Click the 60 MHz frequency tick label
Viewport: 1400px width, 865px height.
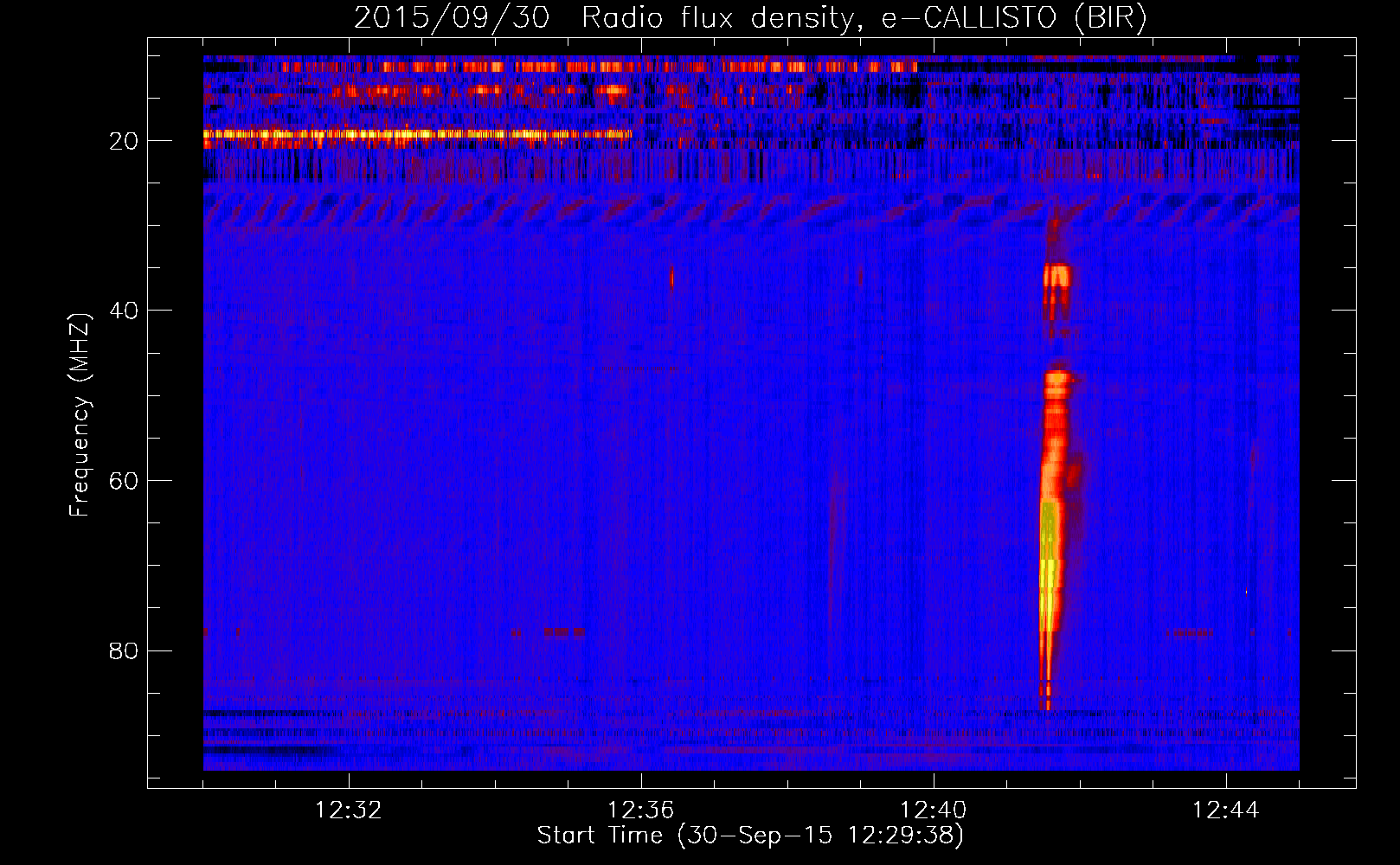(x=125, y=481)
